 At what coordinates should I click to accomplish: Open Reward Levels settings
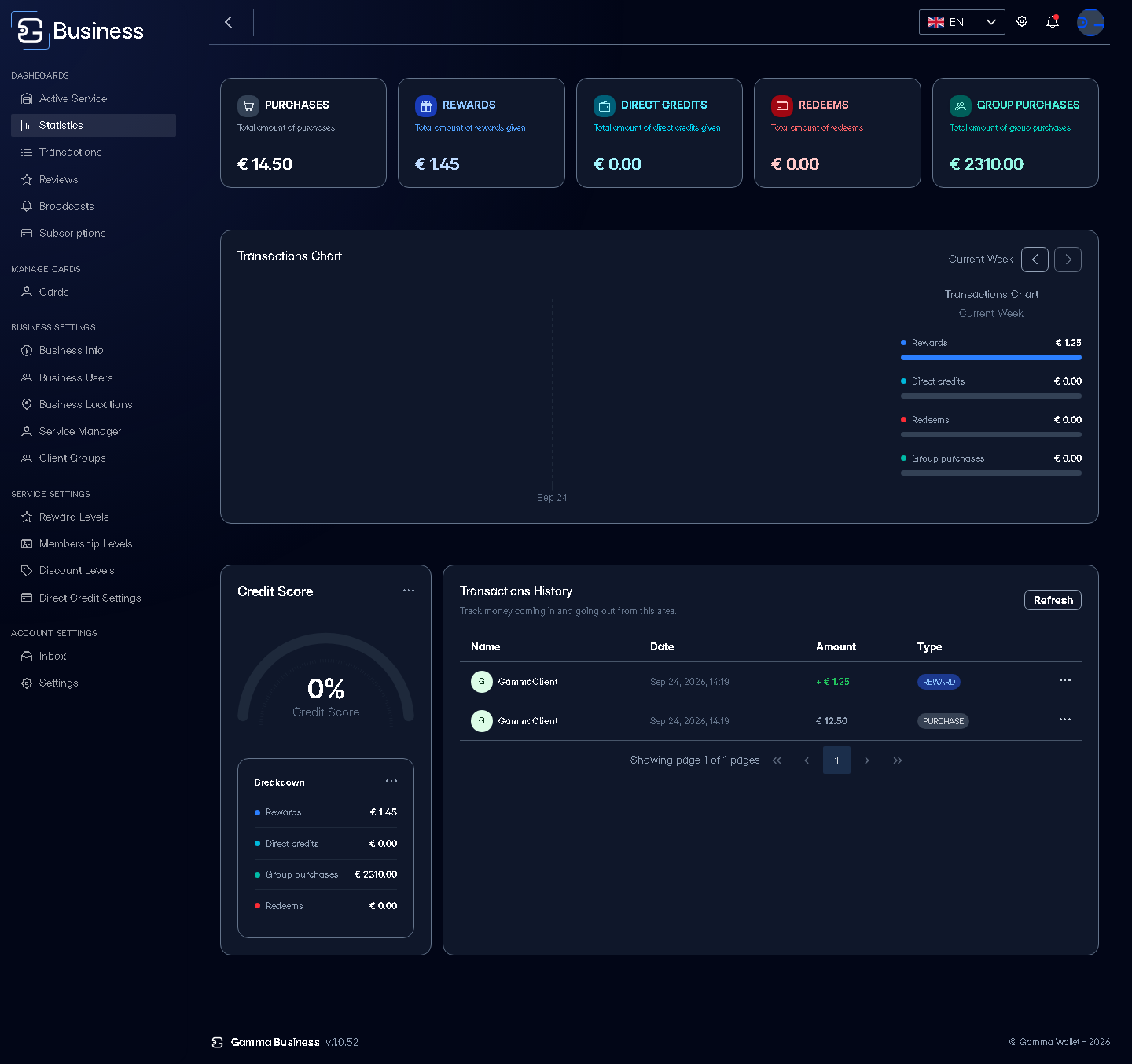coord(94,517)
